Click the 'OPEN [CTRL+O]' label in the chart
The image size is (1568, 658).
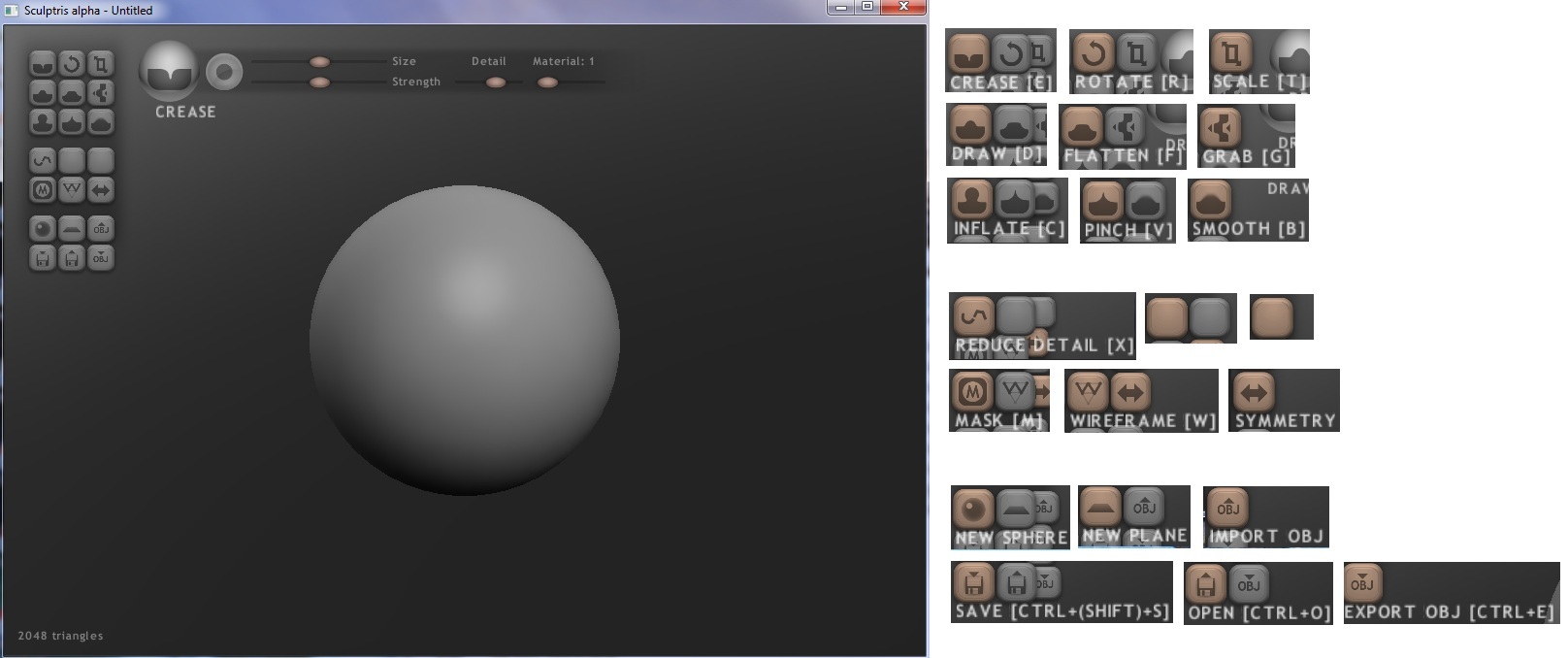[1259, 613]
